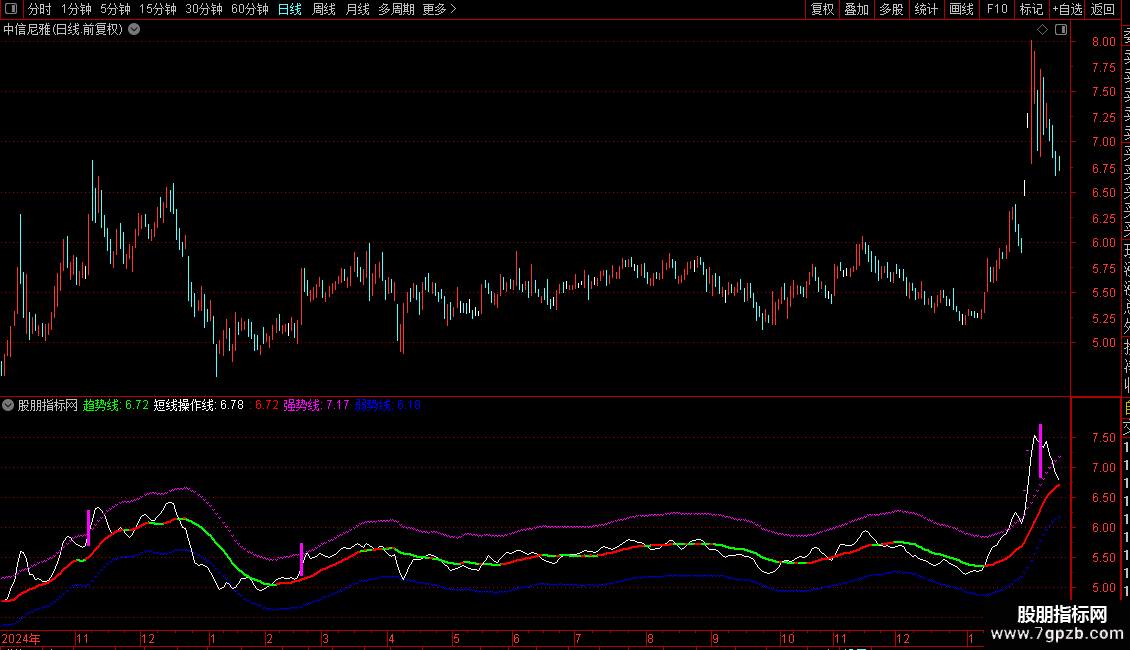Select the 60分钟 period

[x=249, y=9]
